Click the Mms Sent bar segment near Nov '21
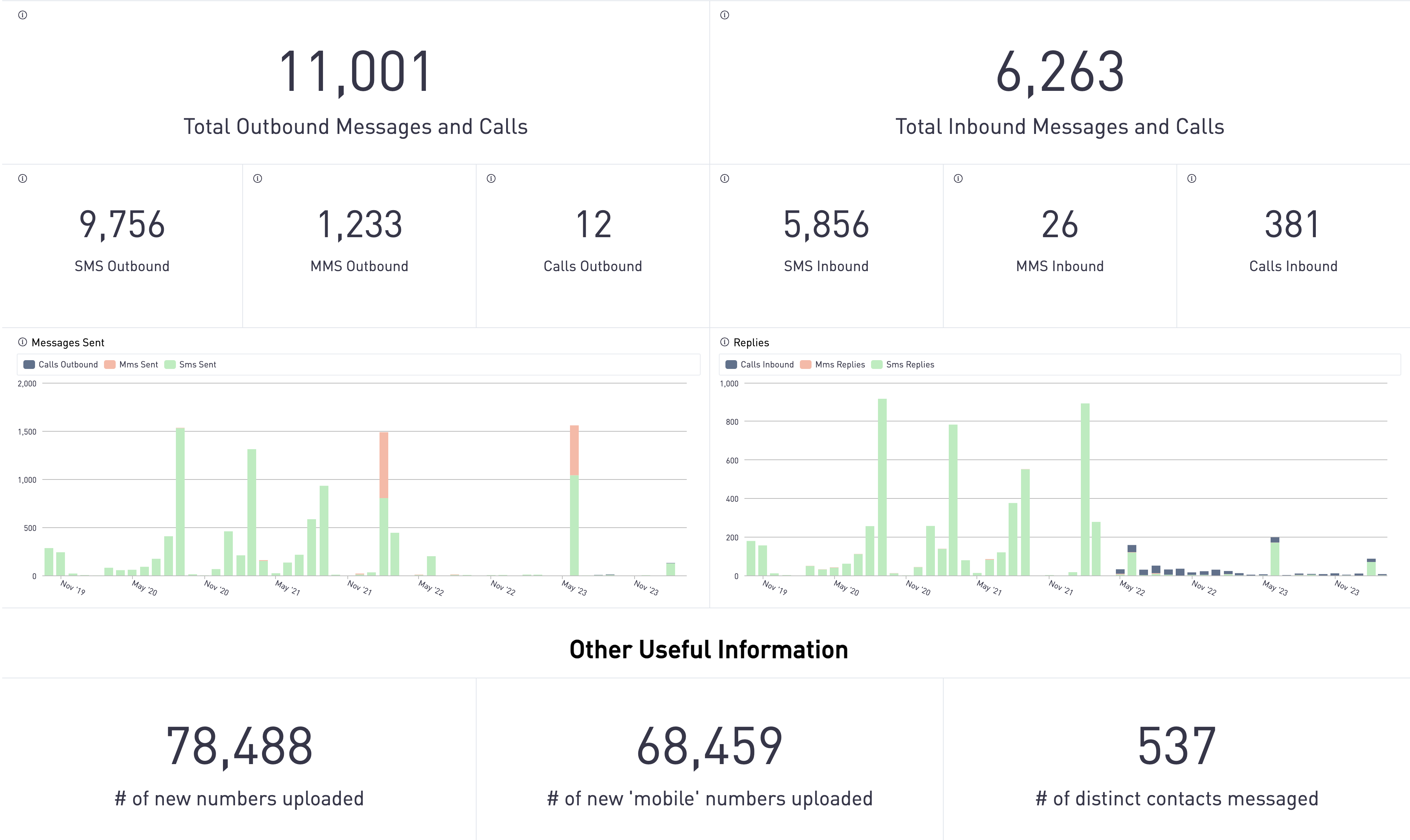This screenshot has height=840, width=1410. [x=384, y=465]
